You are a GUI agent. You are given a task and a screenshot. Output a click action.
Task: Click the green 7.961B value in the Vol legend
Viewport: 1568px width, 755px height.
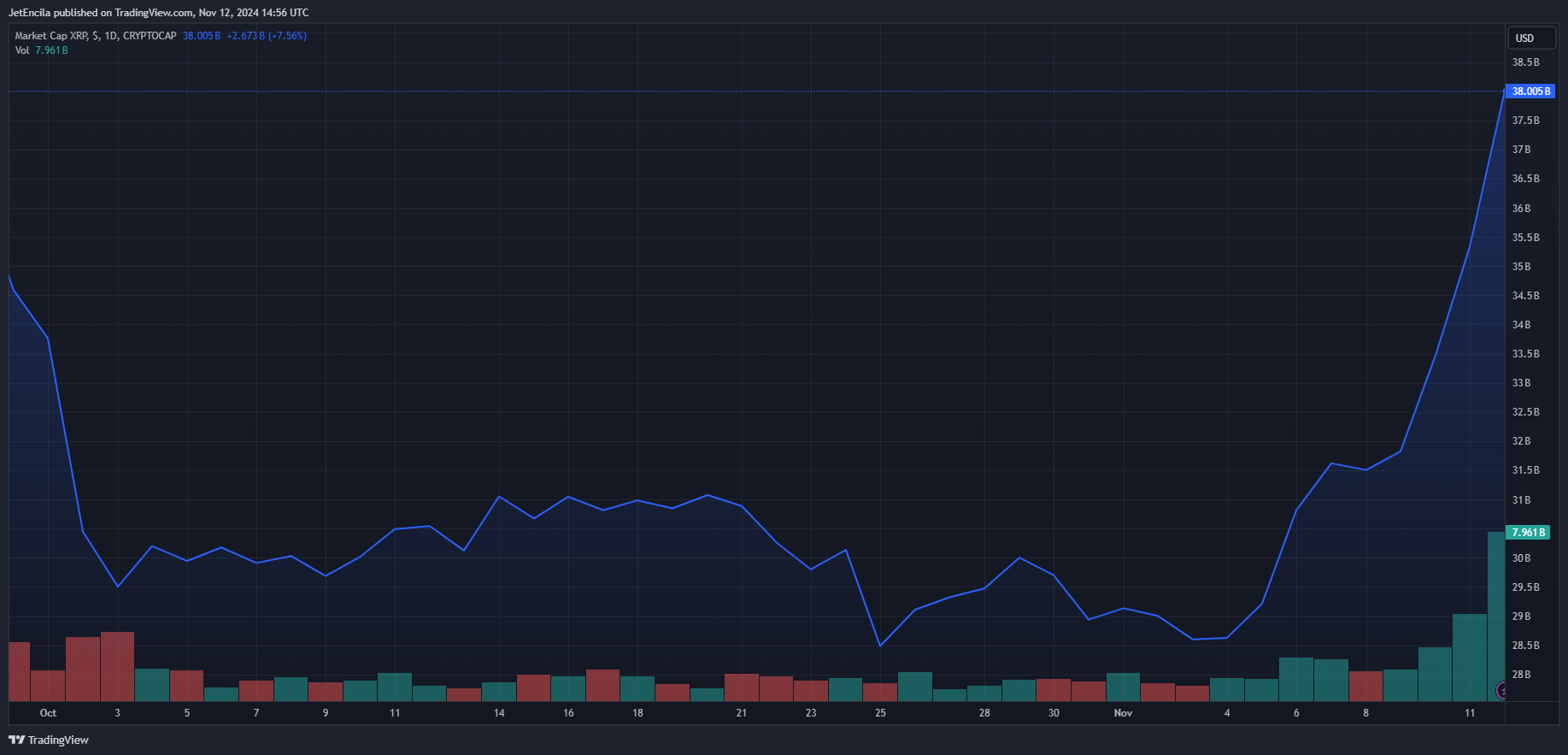click(x=51, y=50)
